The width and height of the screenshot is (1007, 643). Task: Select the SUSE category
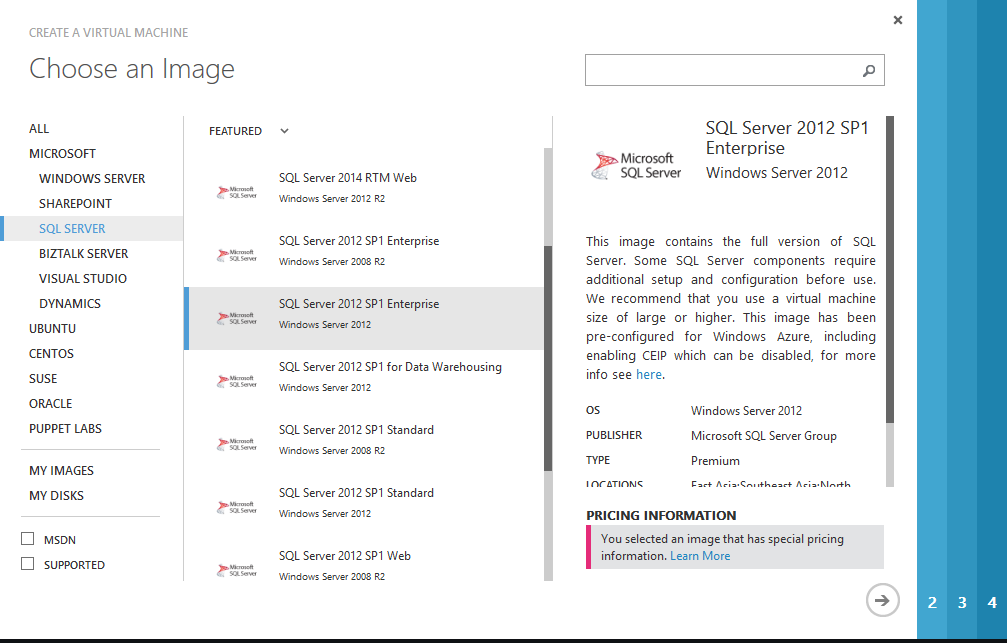43,379
